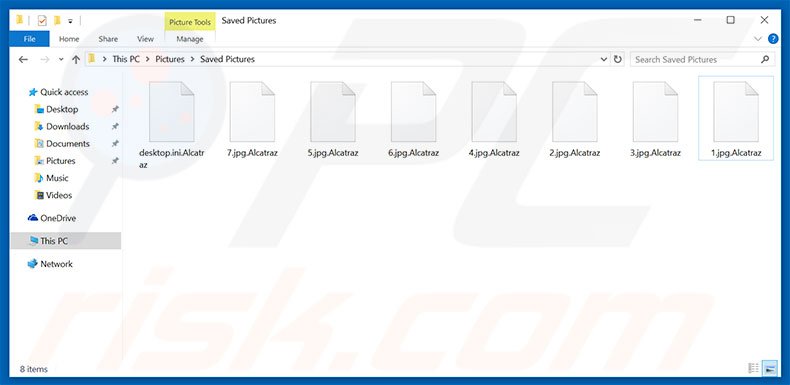Click Properties icon in quick access toolbar

click(x=42, y=21)
